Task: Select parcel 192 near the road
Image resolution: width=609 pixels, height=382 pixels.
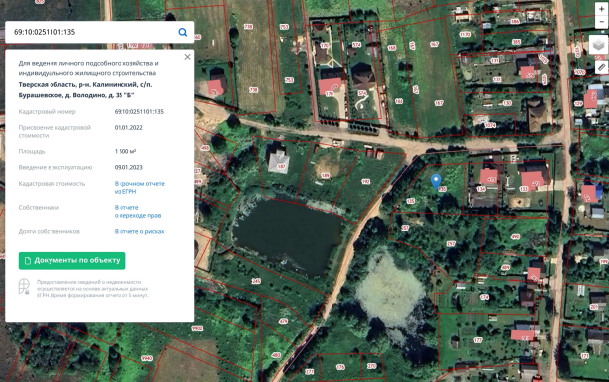Action: pos(365,181)
